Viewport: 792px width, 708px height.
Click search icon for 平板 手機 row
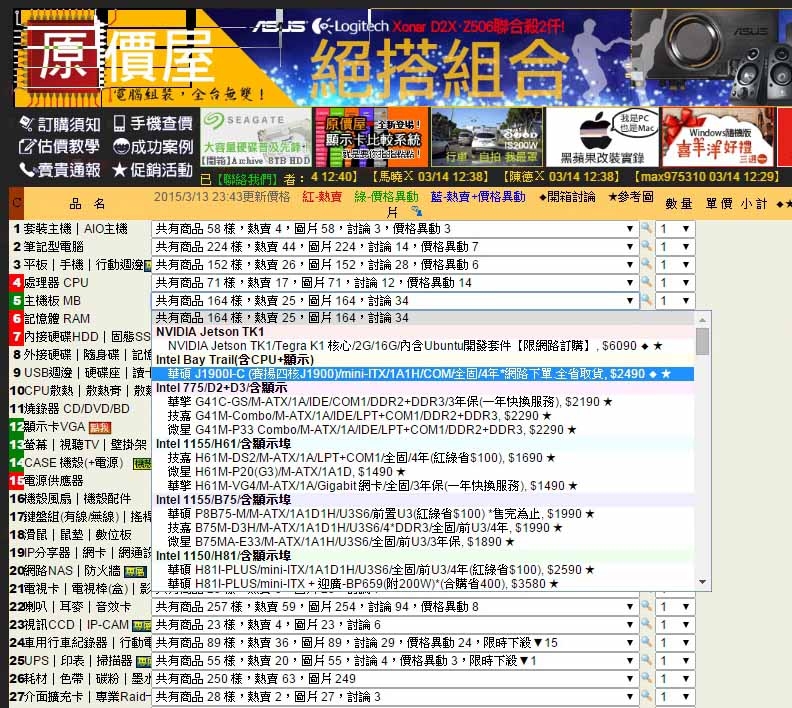pyautogui.click(x=647, y=264)
